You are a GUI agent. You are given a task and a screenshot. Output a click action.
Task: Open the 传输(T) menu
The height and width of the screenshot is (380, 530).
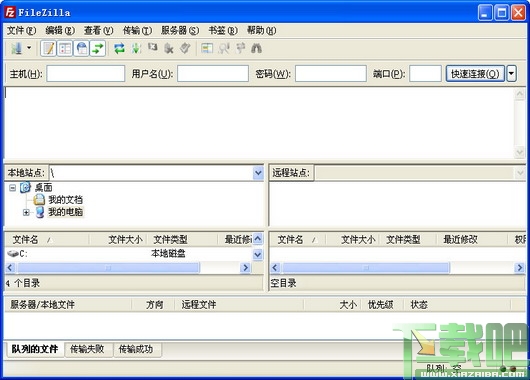click(137, 31)
